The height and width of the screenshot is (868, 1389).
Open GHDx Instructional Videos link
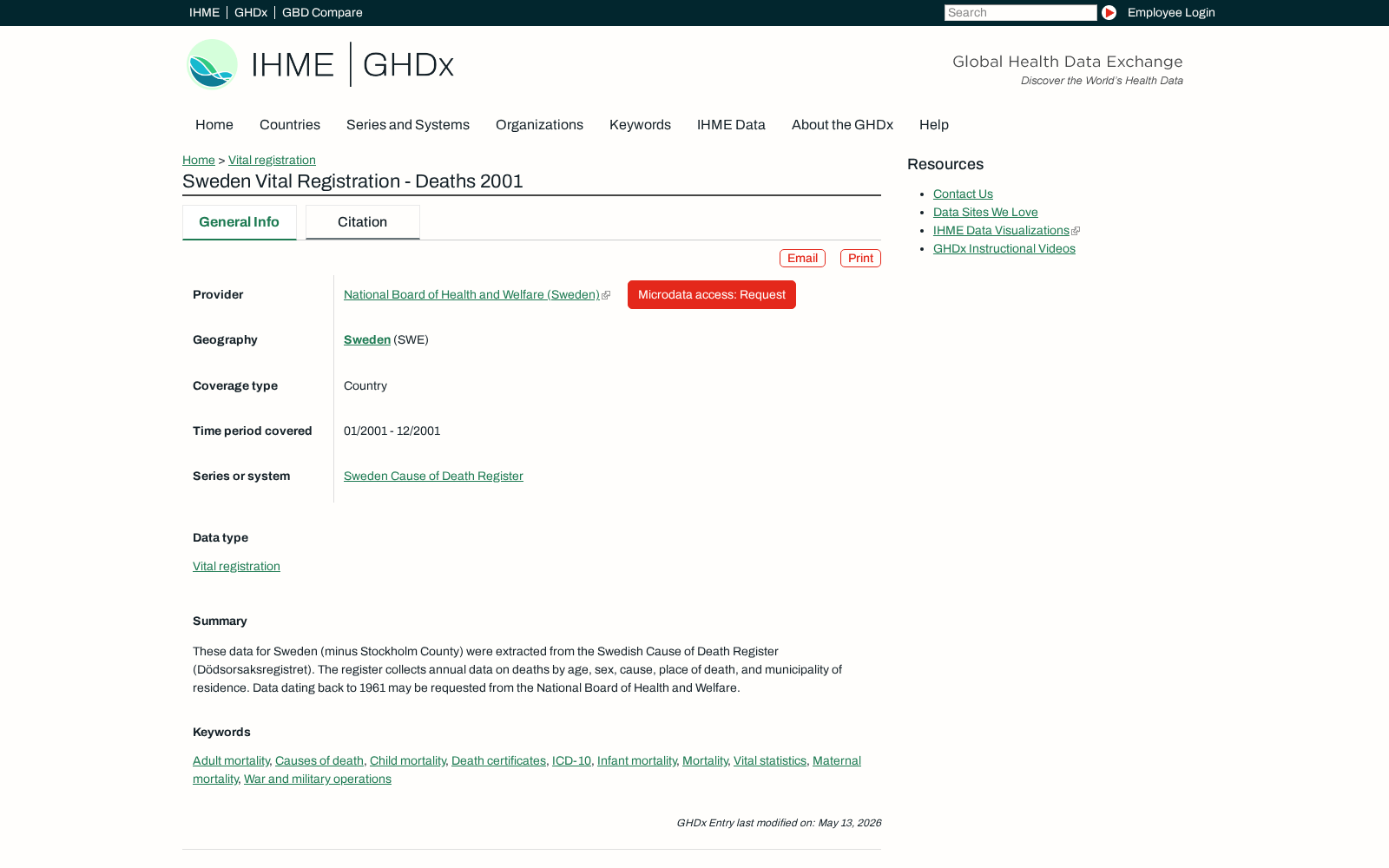click(1004, 249)
